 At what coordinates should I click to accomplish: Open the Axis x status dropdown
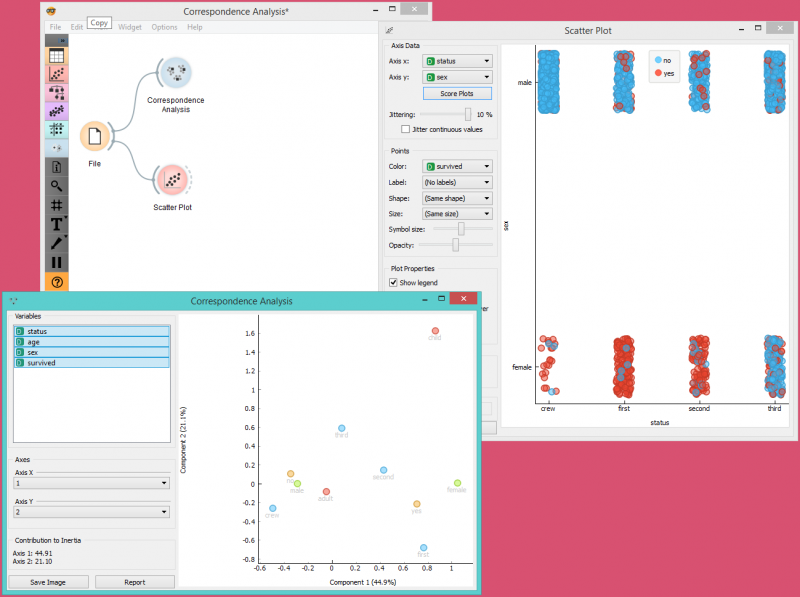pyautogui.click(x=458, y=61)
